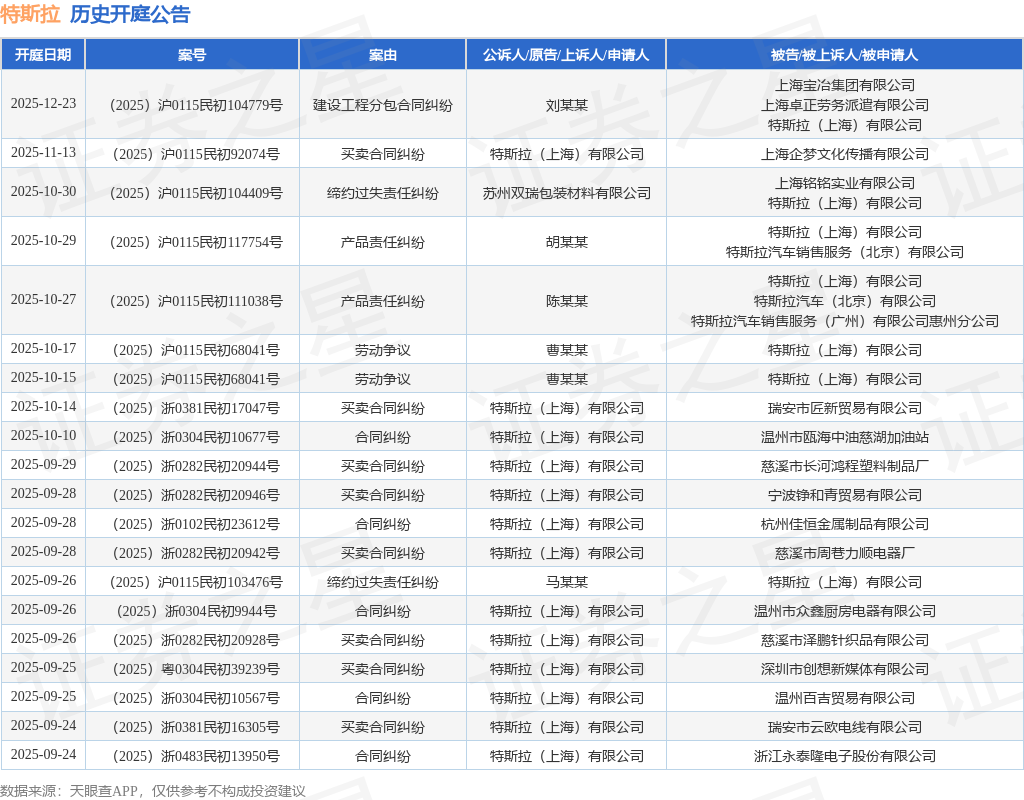
Task: Select case number 浙0381民初17047号
Action: tap(196, 408)
